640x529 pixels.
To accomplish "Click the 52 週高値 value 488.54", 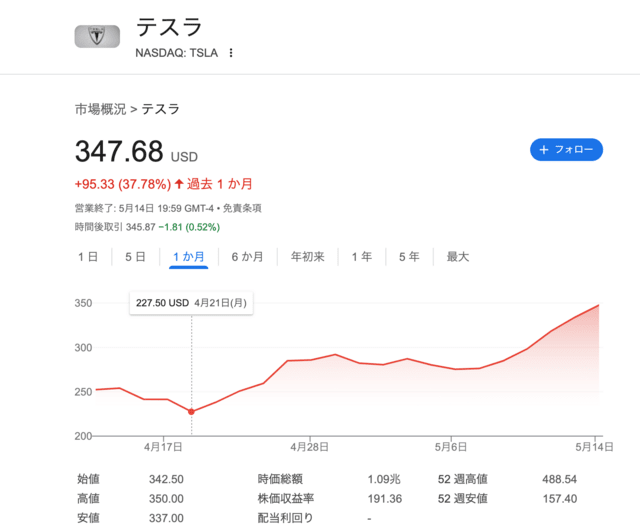I will 560,479.
